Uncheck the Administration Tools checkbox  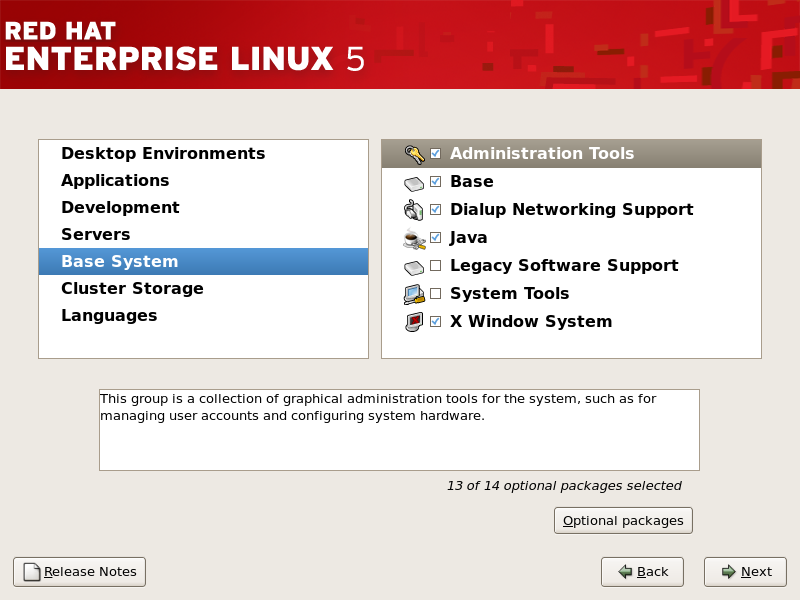pos(435,153)
